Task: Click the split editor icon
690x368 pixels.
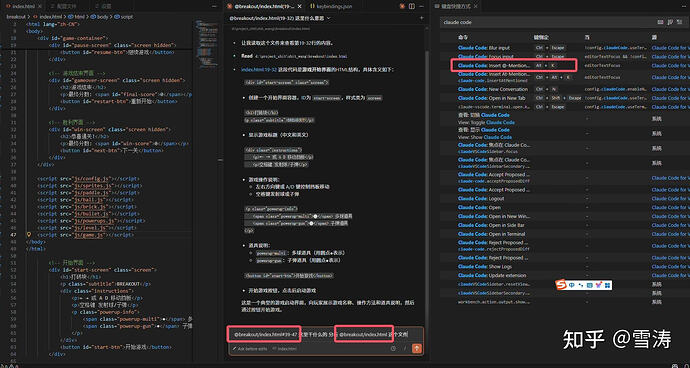Action: [412, 7]
